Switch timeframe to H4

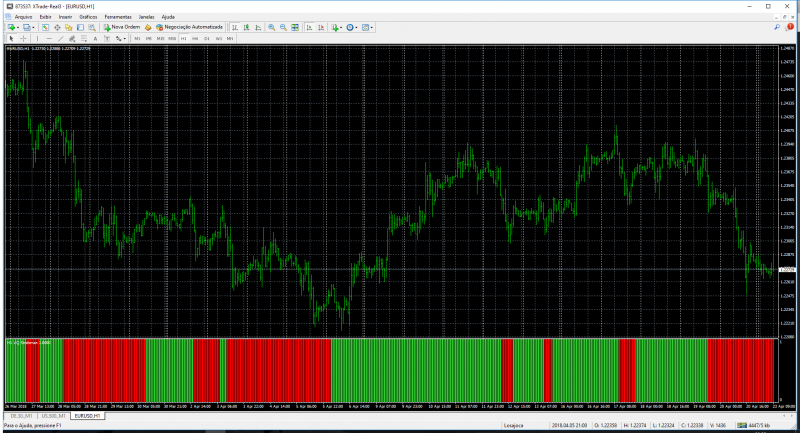pyautogui.click(x=195, y=39)
